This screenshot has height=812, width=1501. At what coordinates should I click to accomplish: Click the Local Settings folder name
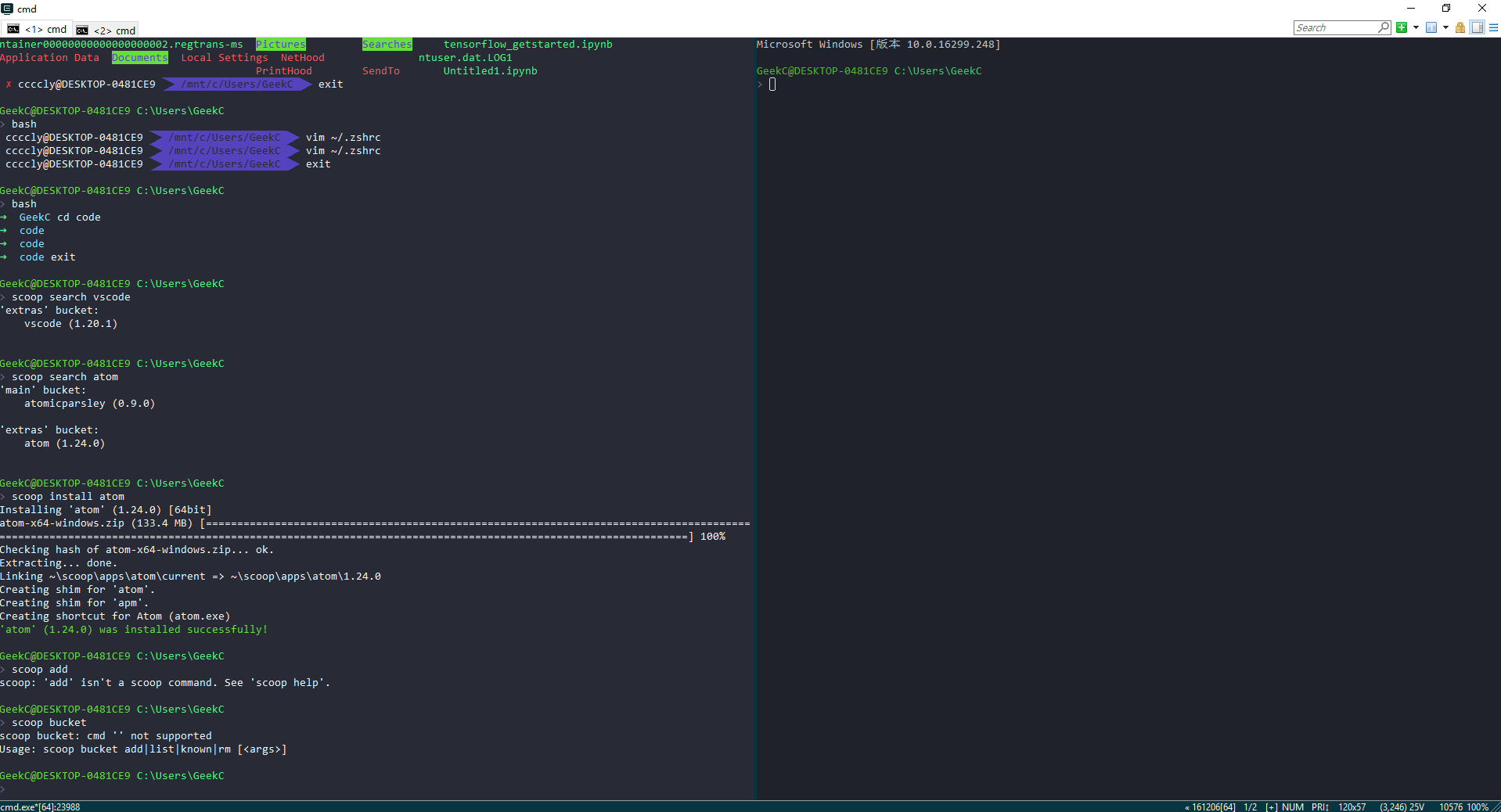[225, 58]
